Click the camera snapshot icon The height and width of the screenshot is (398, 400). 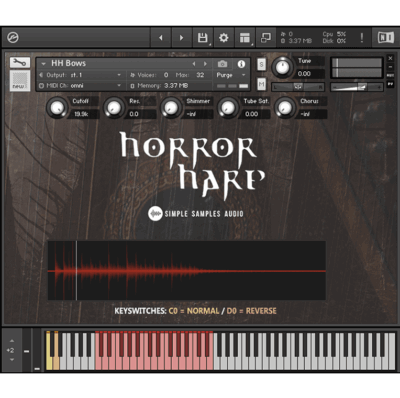tap(222, 64)
